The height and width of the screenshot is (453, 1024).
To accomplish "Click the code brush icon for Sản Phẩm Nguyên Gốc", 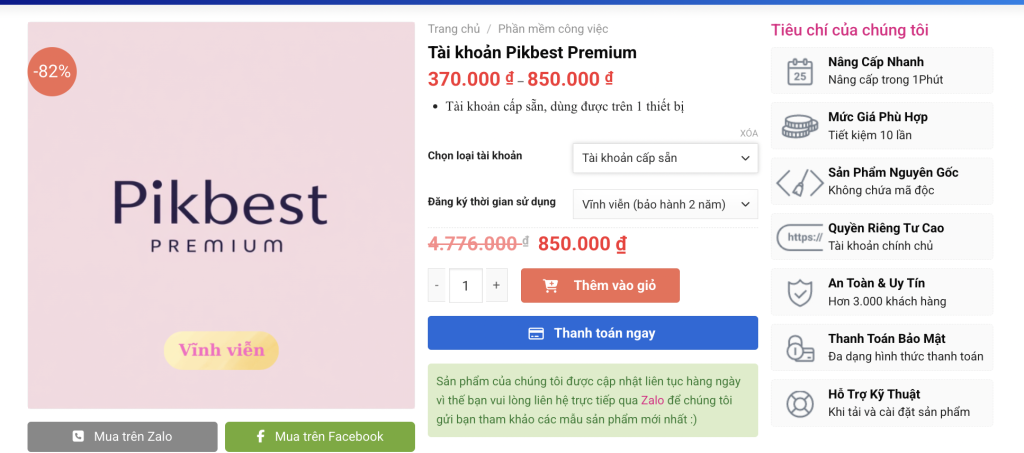I will click(799, 182).
